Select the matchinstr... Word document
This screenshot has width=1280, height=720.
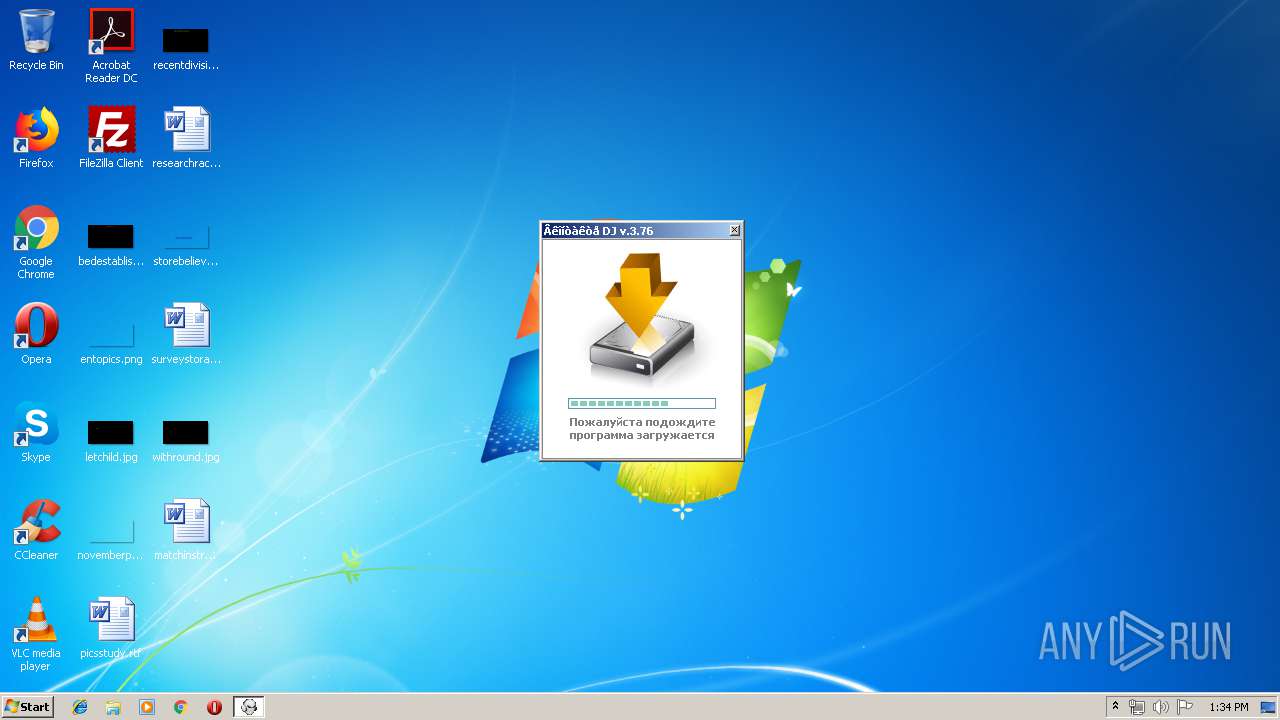[x=186, y=530]
